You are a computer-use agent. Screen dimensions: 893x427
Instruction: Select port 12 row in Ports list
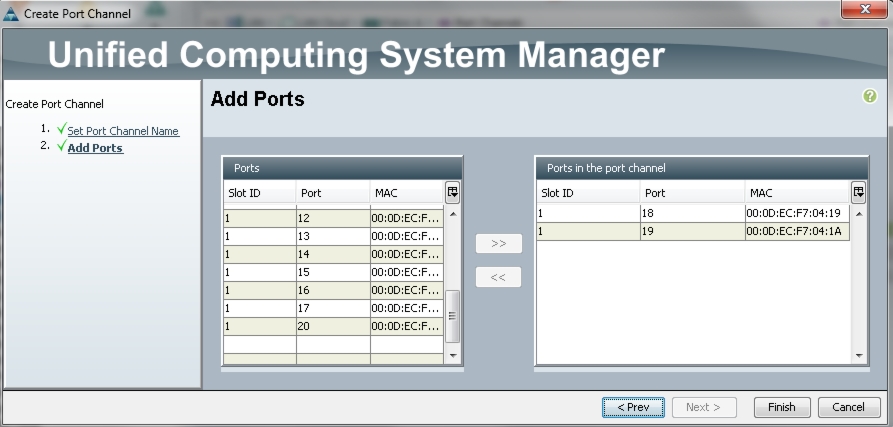333,218
